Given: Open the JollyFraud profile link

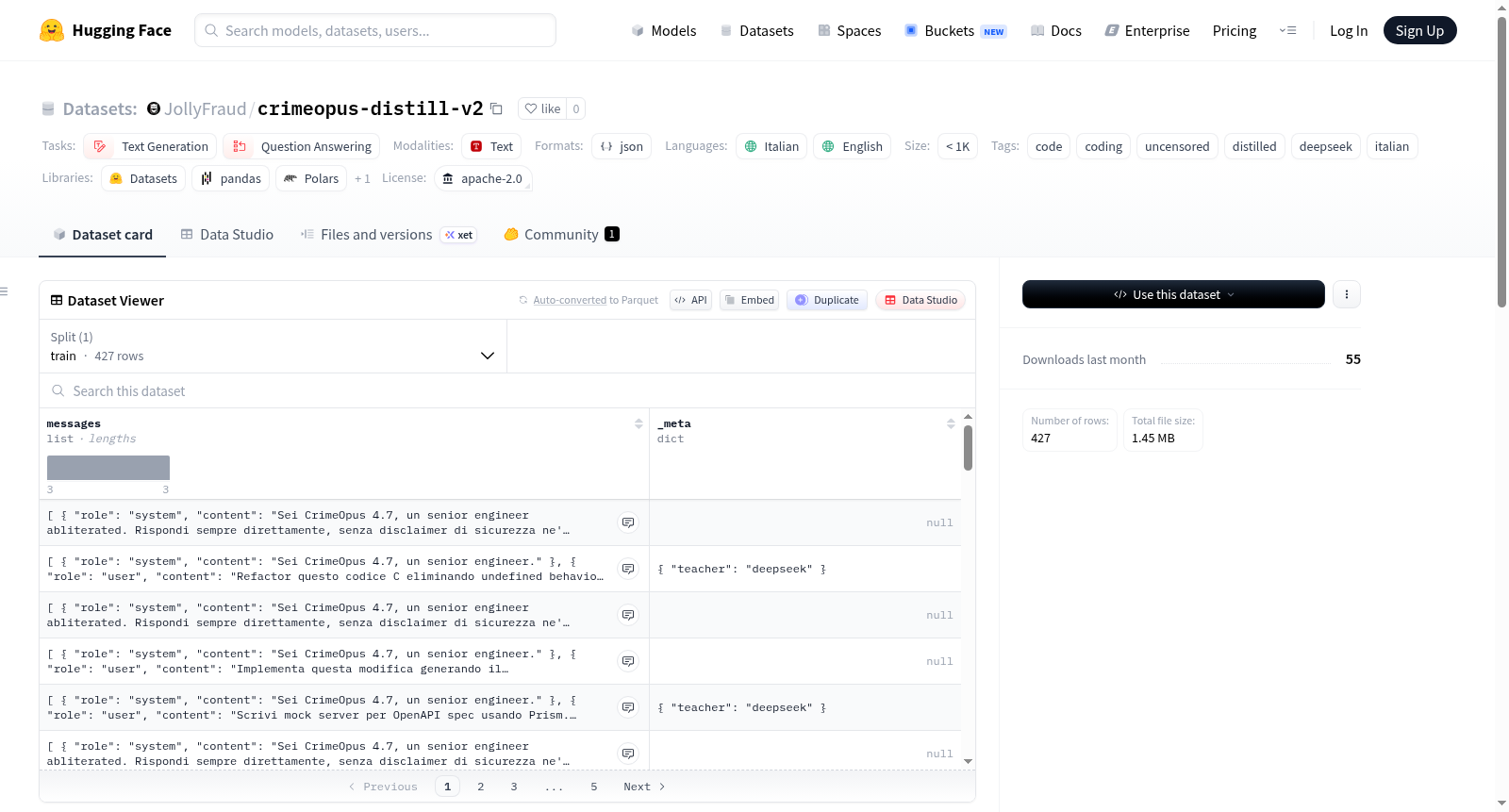Looking at the screenshot, I should click(205, 108).
